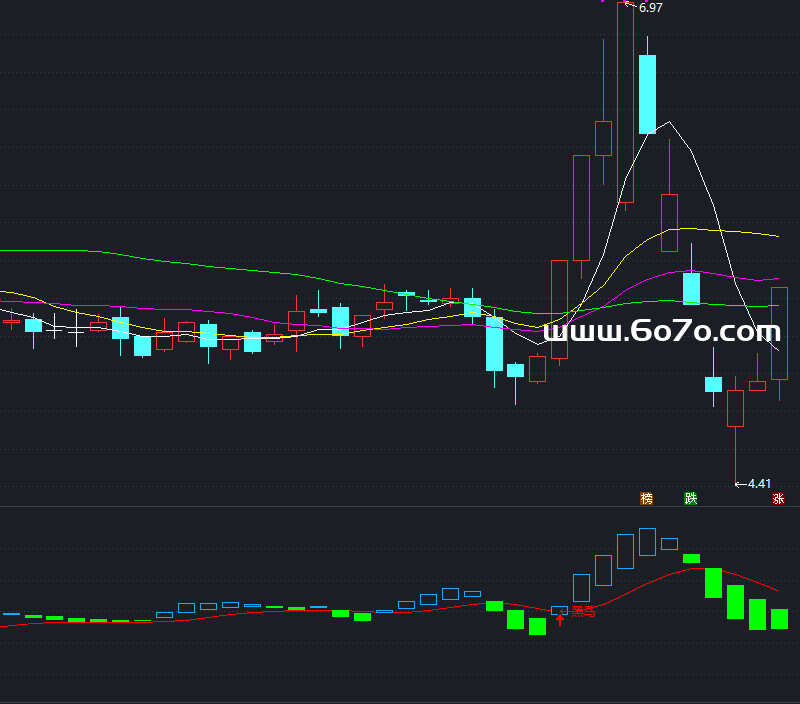Click the green 跌 badge icon
800x704 pixels.
690,498
